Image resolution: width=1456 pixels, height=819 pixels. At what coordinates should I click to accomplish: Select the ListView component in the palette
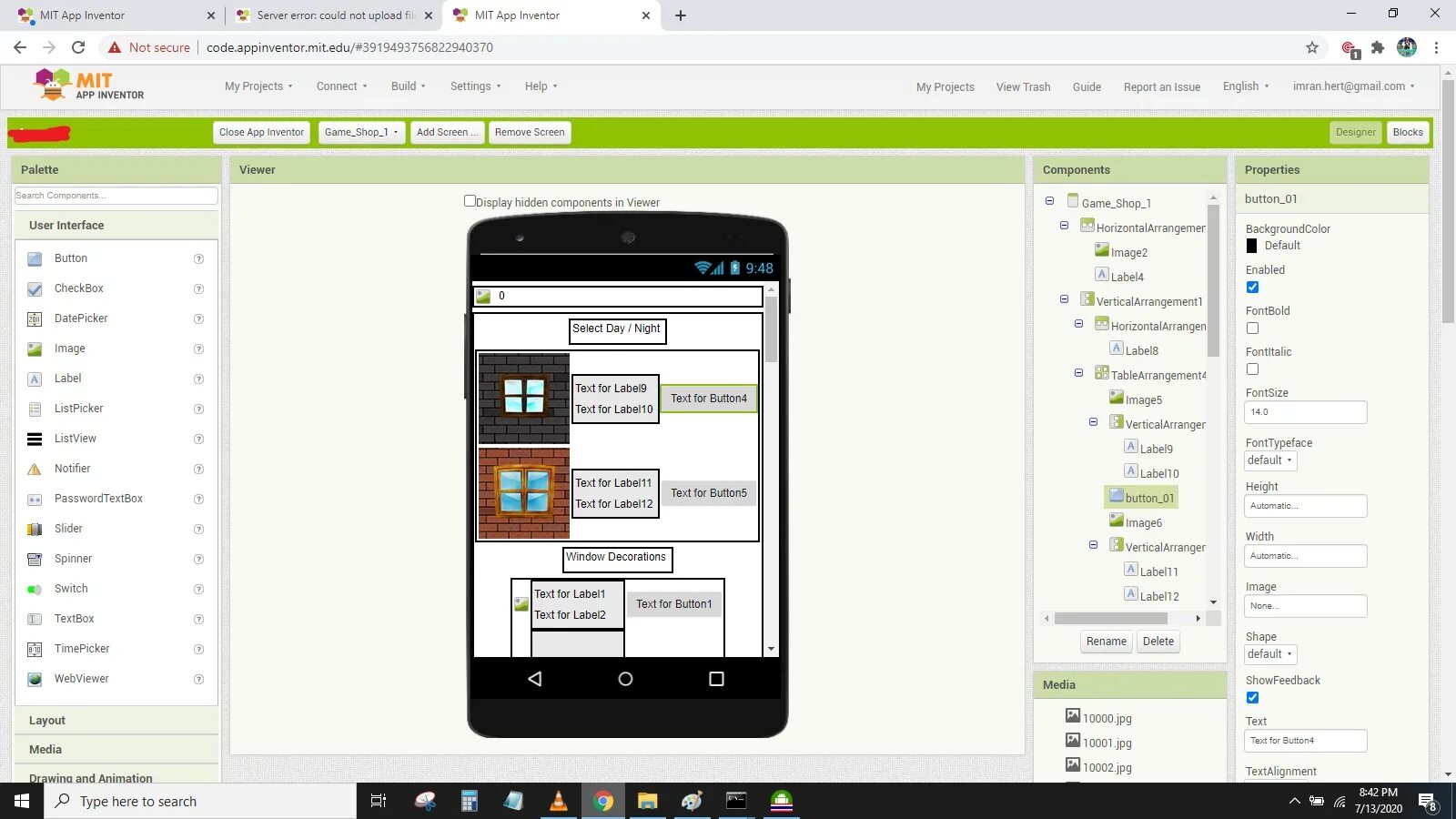click(x=34, y=439)
